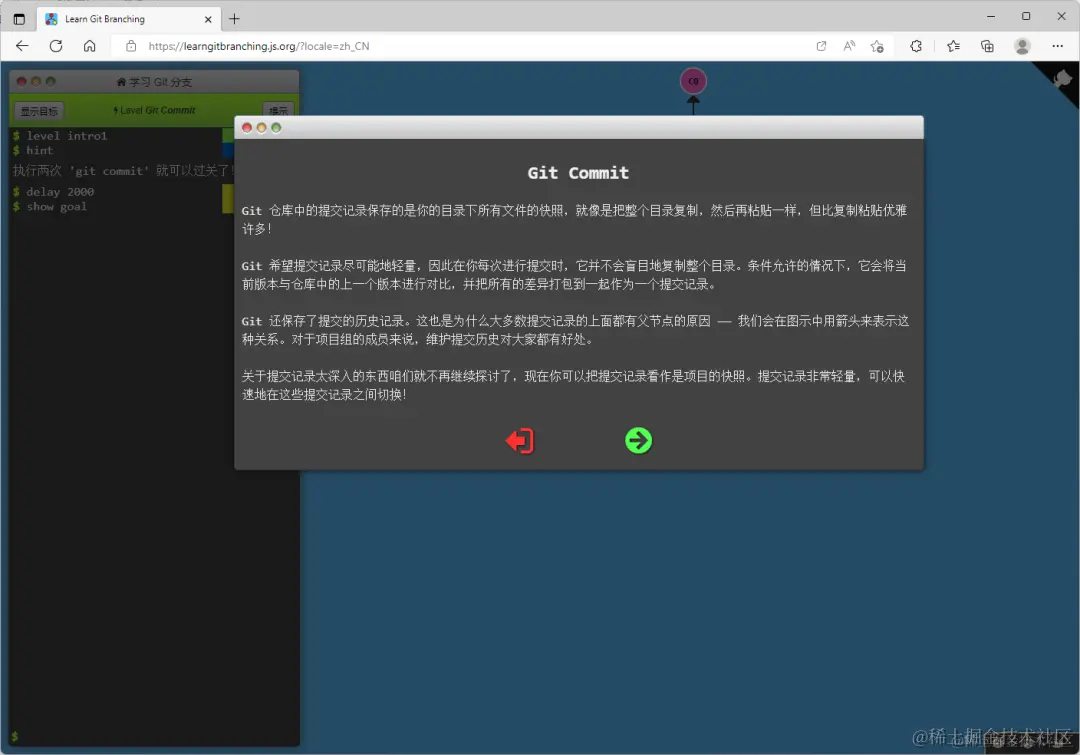This screenshot has height=755, width=1080.
Task: Switch to the Learn Git Branching tab
Action: pyautogui.click(x=120, y=18)
